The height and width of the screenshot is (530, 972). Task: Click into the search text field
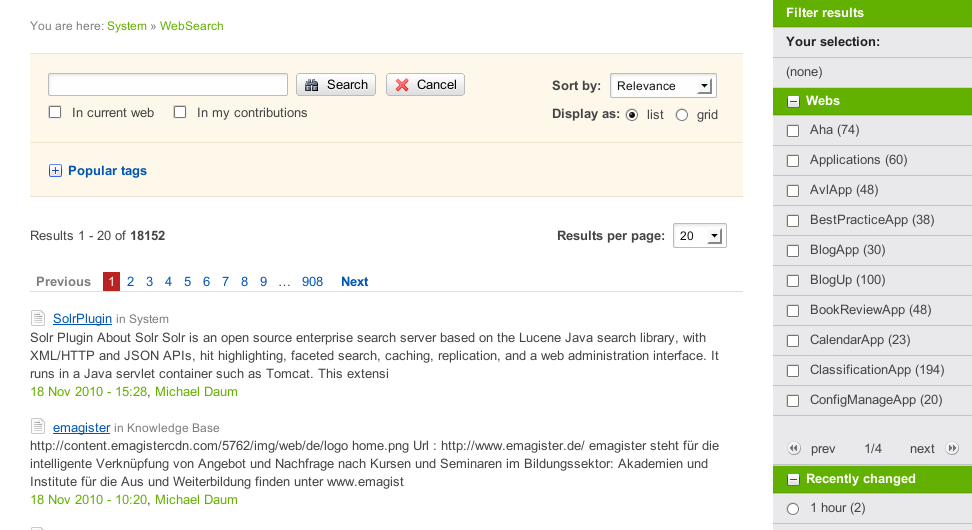click(x=168, y=85)
